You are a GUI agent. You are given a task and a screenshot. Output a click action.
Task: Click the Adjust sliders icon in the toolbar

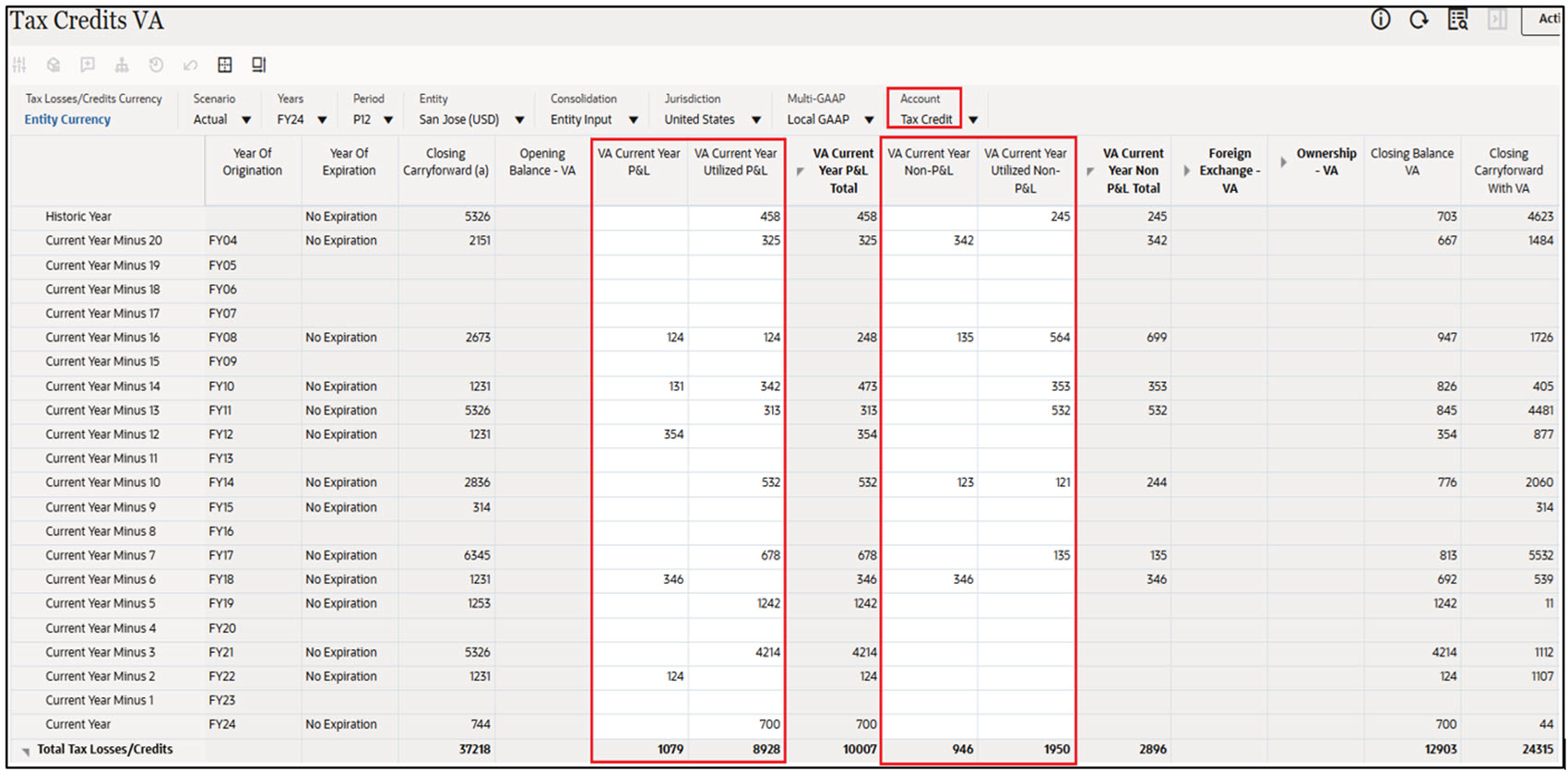tap(19, 65)
